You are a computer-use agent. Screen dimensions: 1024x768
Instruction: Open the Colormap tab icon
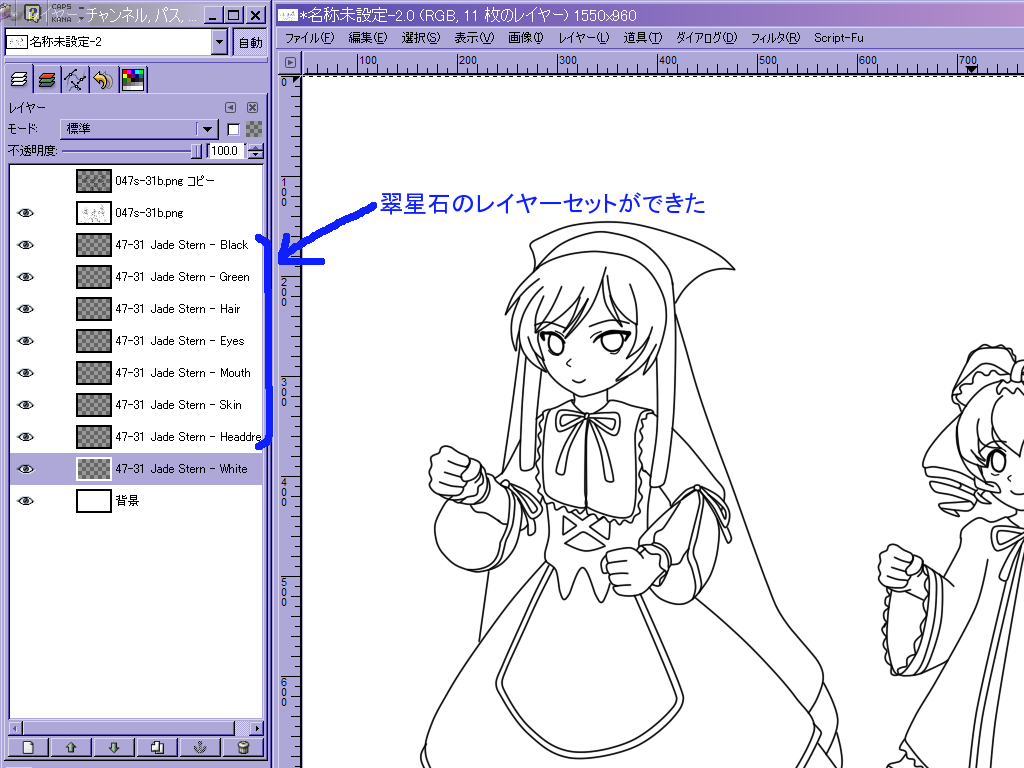[133, 80]
